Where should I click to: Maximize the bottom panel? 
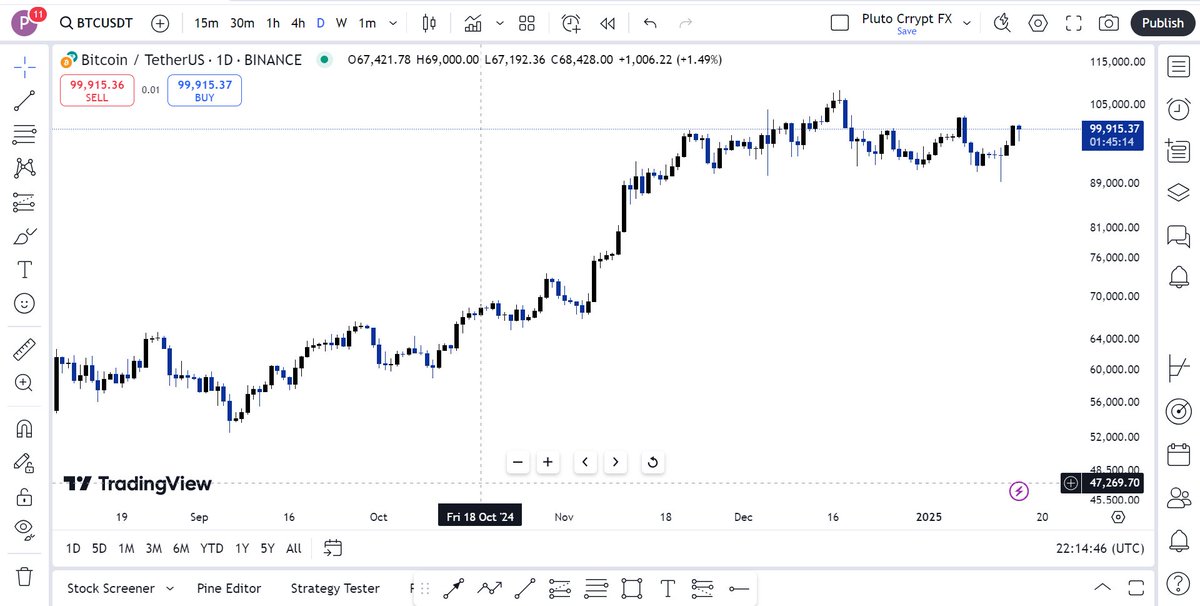[1135, 587]
